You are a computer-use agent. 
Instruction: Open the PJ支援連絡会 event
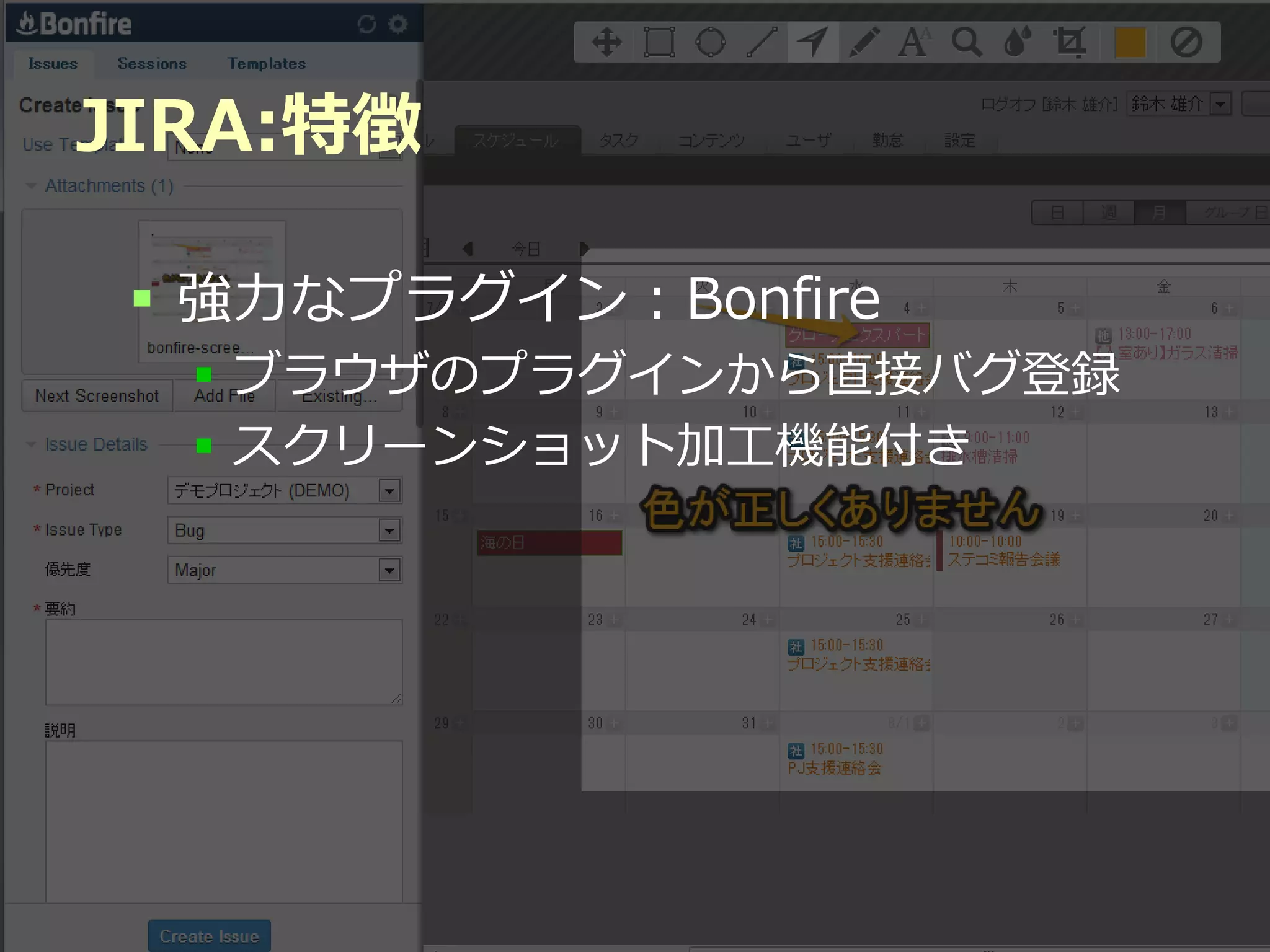point(835,759)
